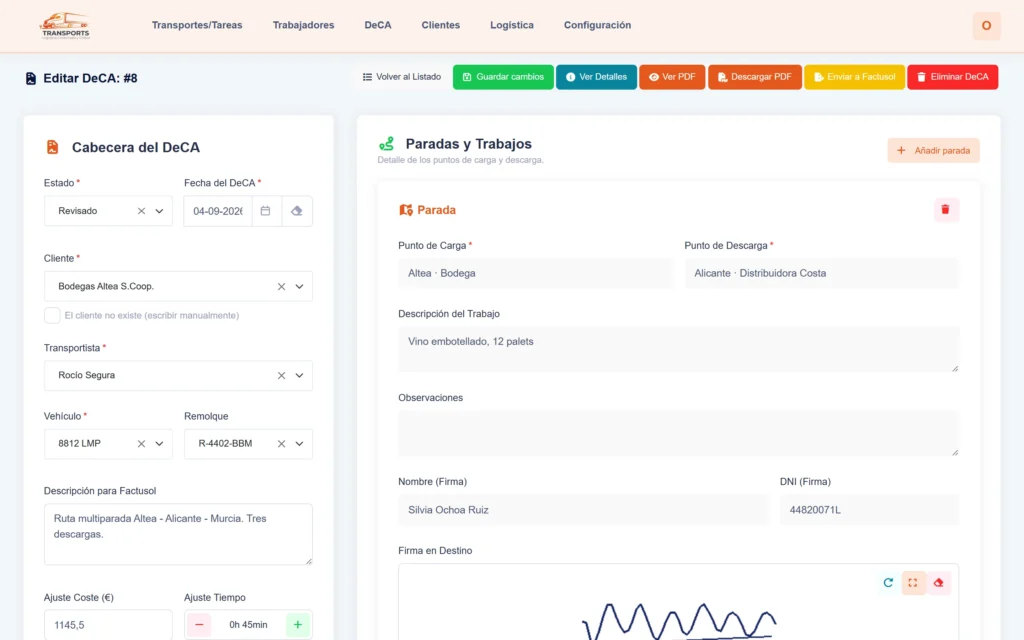The height and width of the screenshot is (640, 1024).
Task: Click the Parada map marker icon
Action: [406, 210]
